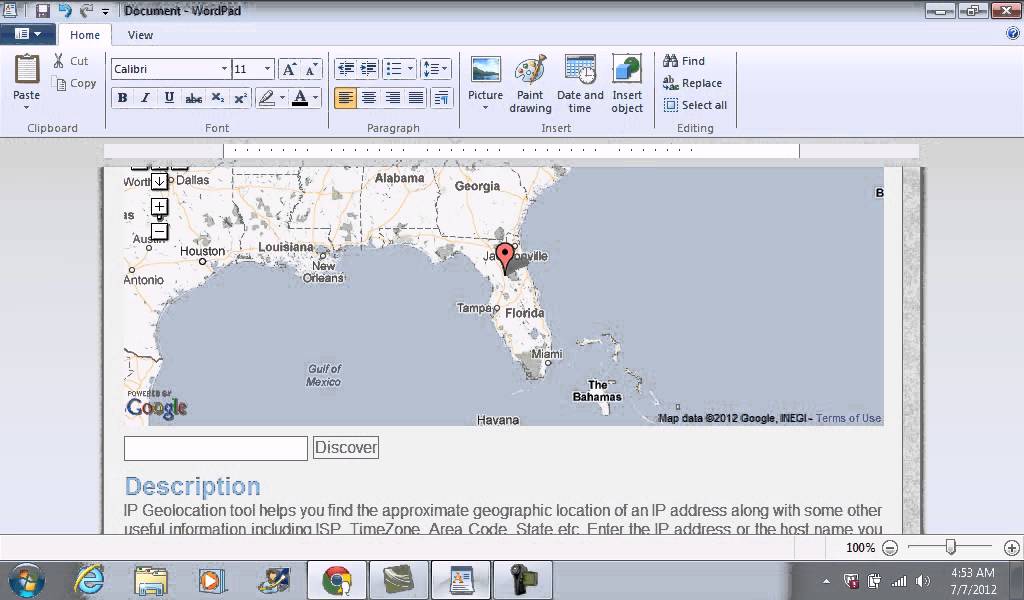Image resolution: width=1024 pixels, height=600 pixels.
Task: Open the WordPad application menu button
Action: click(x=27, y=34)
